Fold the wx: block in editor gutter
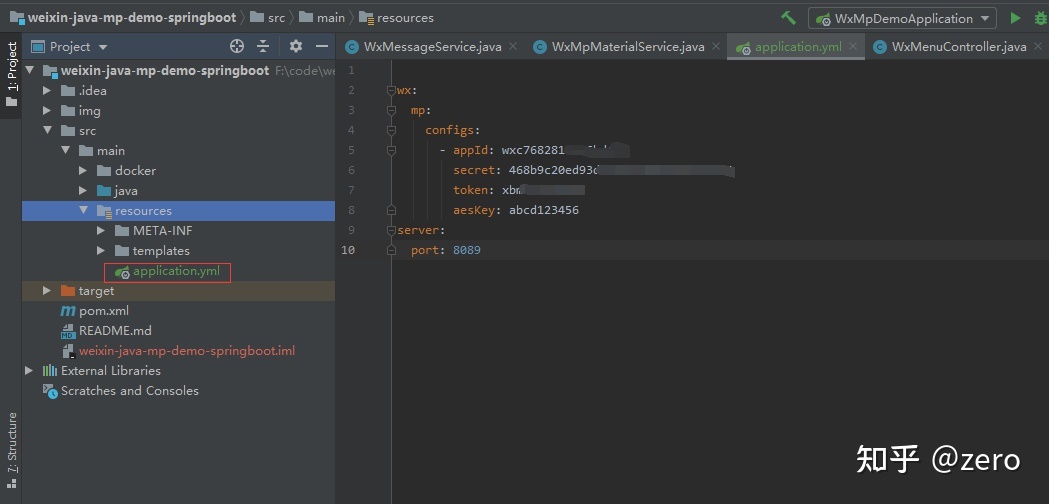 click(391, 90)
